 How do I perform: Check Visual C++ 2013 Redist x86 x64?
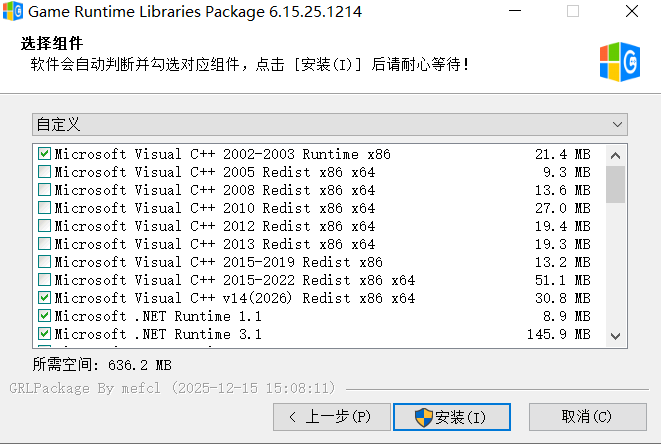[44, 244]
